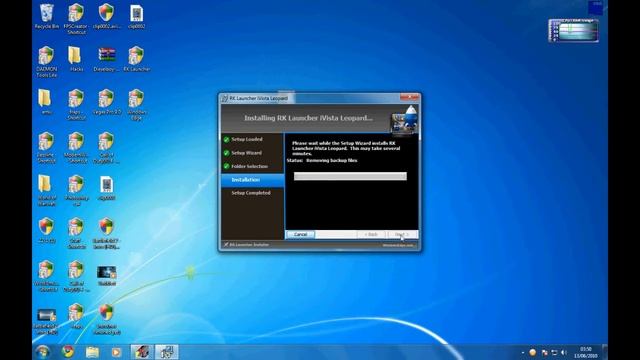Click the installation progress bar
Viewport: 640px width, 360px height.
tap(350, 176)
